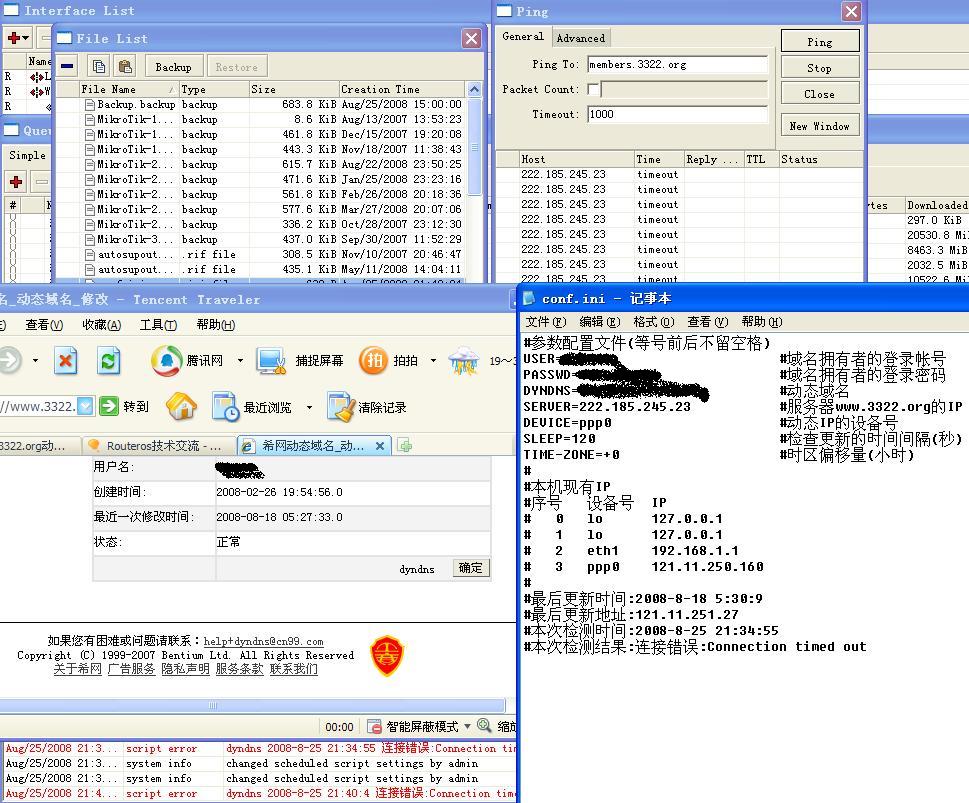Expand the 腾讯网 dropdown arrow
This screenshot has width=969, height=803.
point(240,360)
